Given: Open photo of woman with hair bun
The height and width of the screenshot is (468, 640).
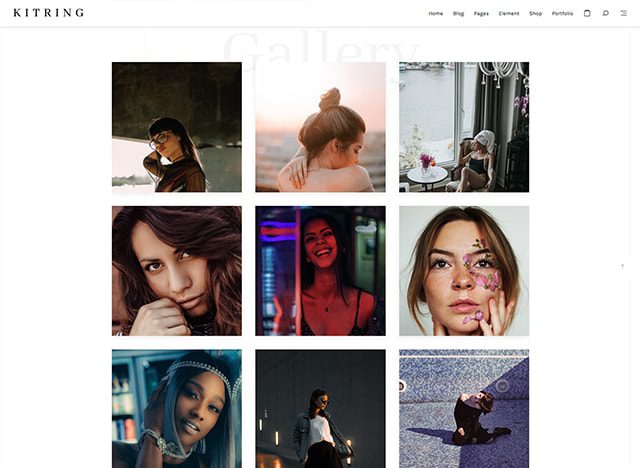Looking at the screenshot, I should (320, 127).
